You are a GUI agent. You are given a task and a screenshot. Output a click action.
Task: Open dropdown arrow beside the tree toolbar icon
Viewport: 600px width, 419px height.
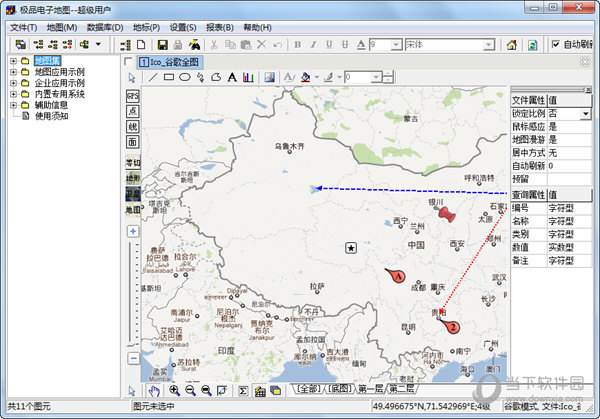pyautogui.click(x=98, y=44)
